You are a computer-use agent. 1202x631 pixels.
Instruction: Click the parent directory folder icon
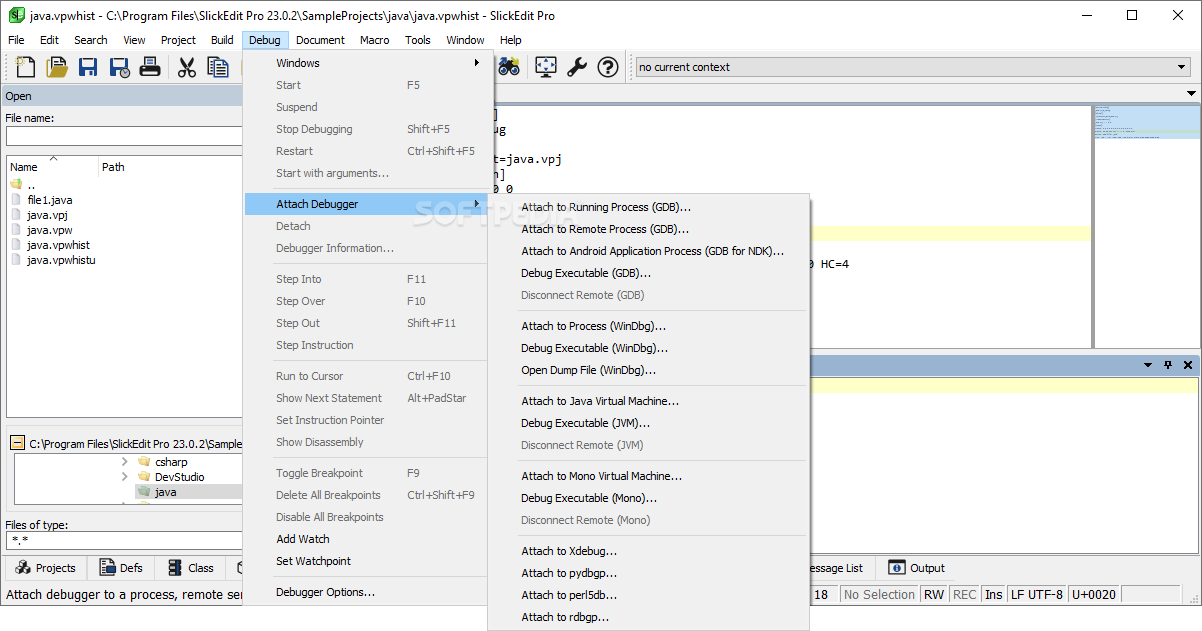tap(16, 185)
